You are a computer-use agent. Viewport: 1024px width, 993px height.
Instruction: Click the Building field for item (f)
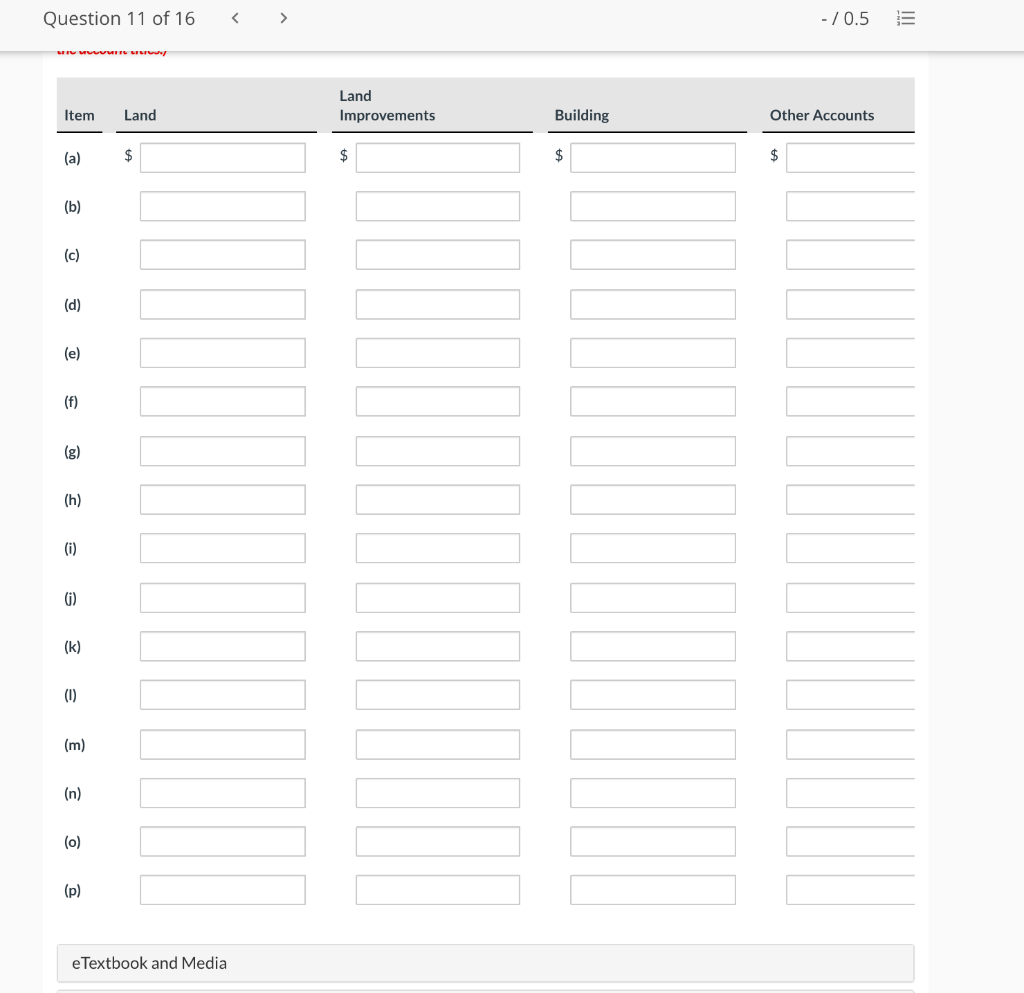(652, 402)
